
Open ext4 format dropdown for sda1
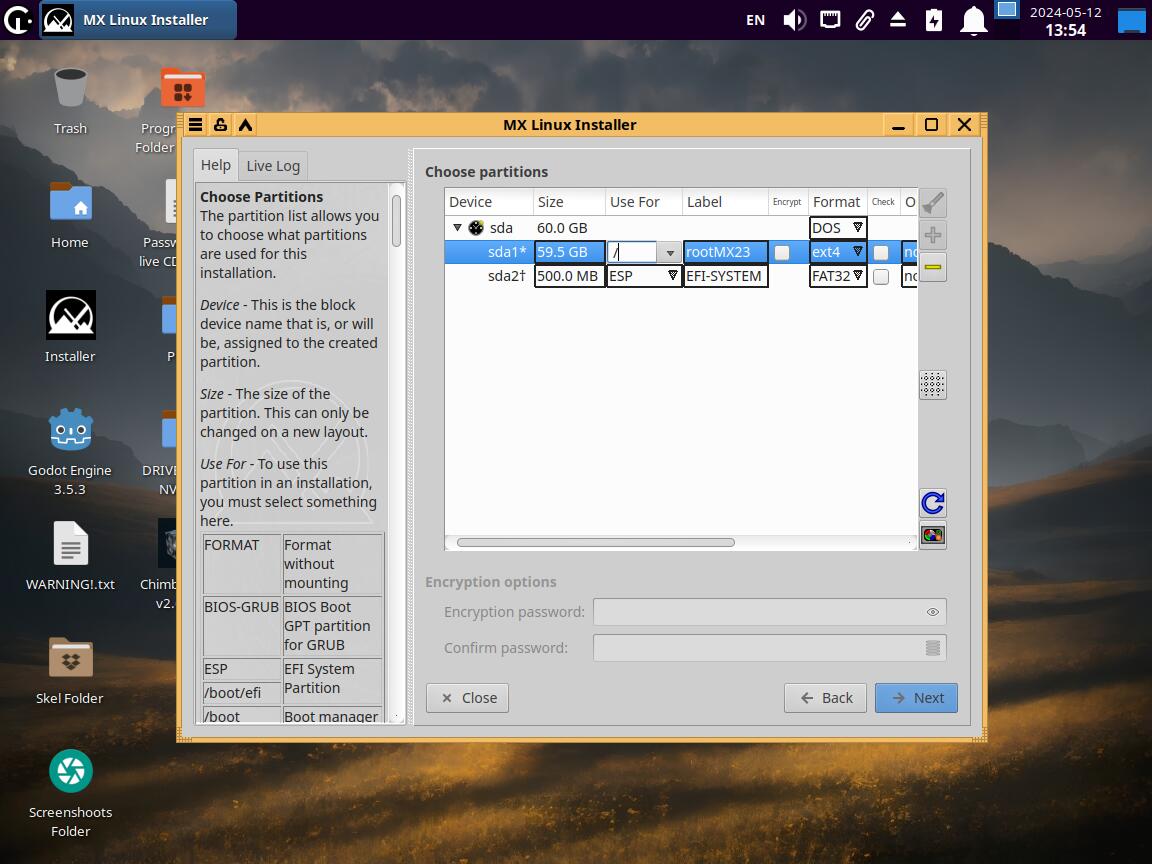(838, 252)
